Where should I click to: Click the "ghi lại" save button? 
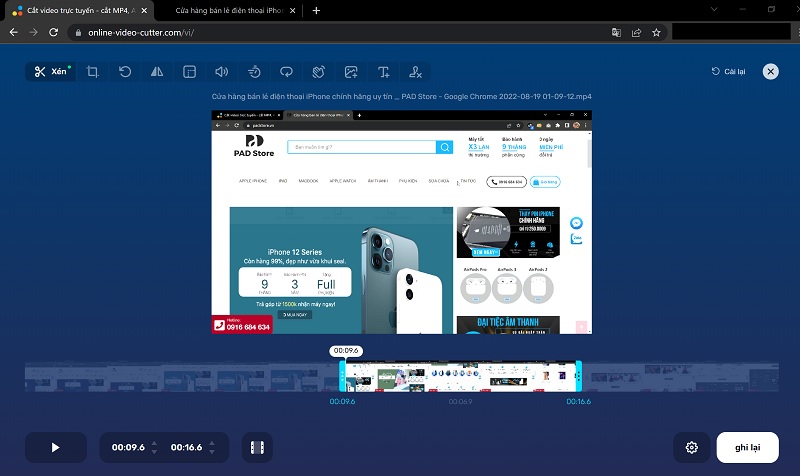coord(748,448)
